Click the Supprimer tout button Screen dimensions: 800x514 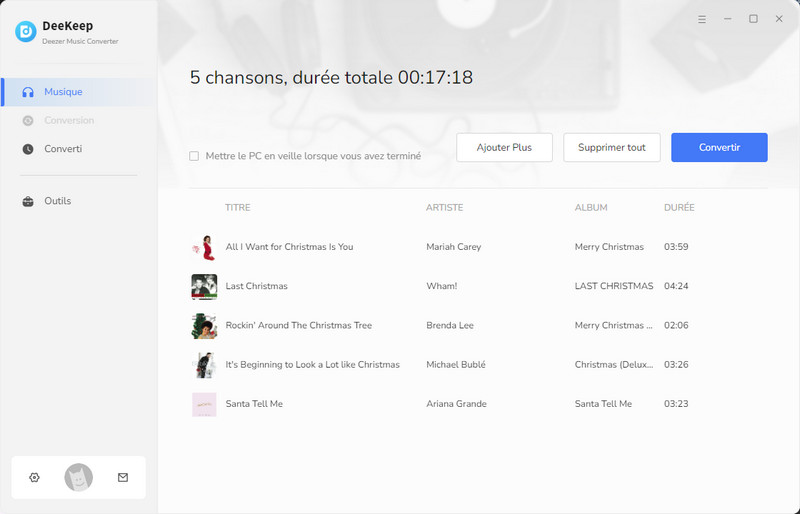pyautogui.click(x=612, y=148)
